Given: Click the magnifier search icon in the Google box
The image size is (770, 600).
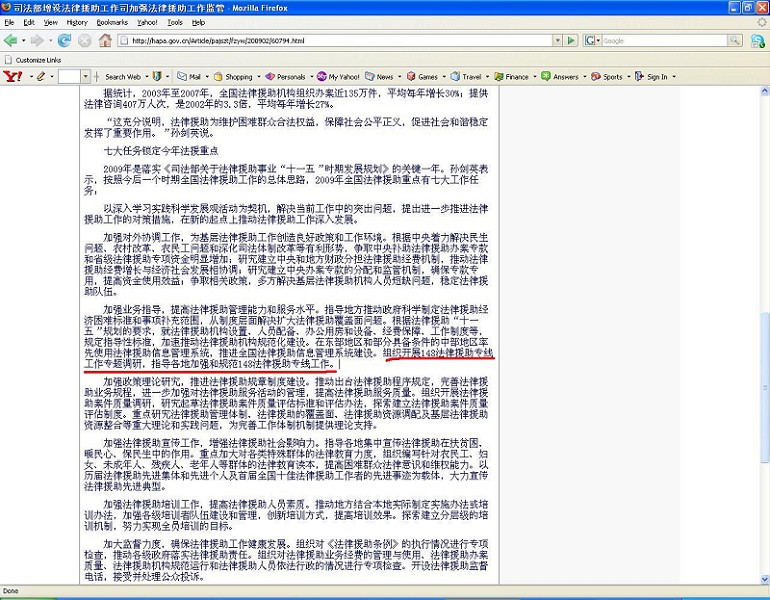Looking at the screenshot, I should (735, 40).
